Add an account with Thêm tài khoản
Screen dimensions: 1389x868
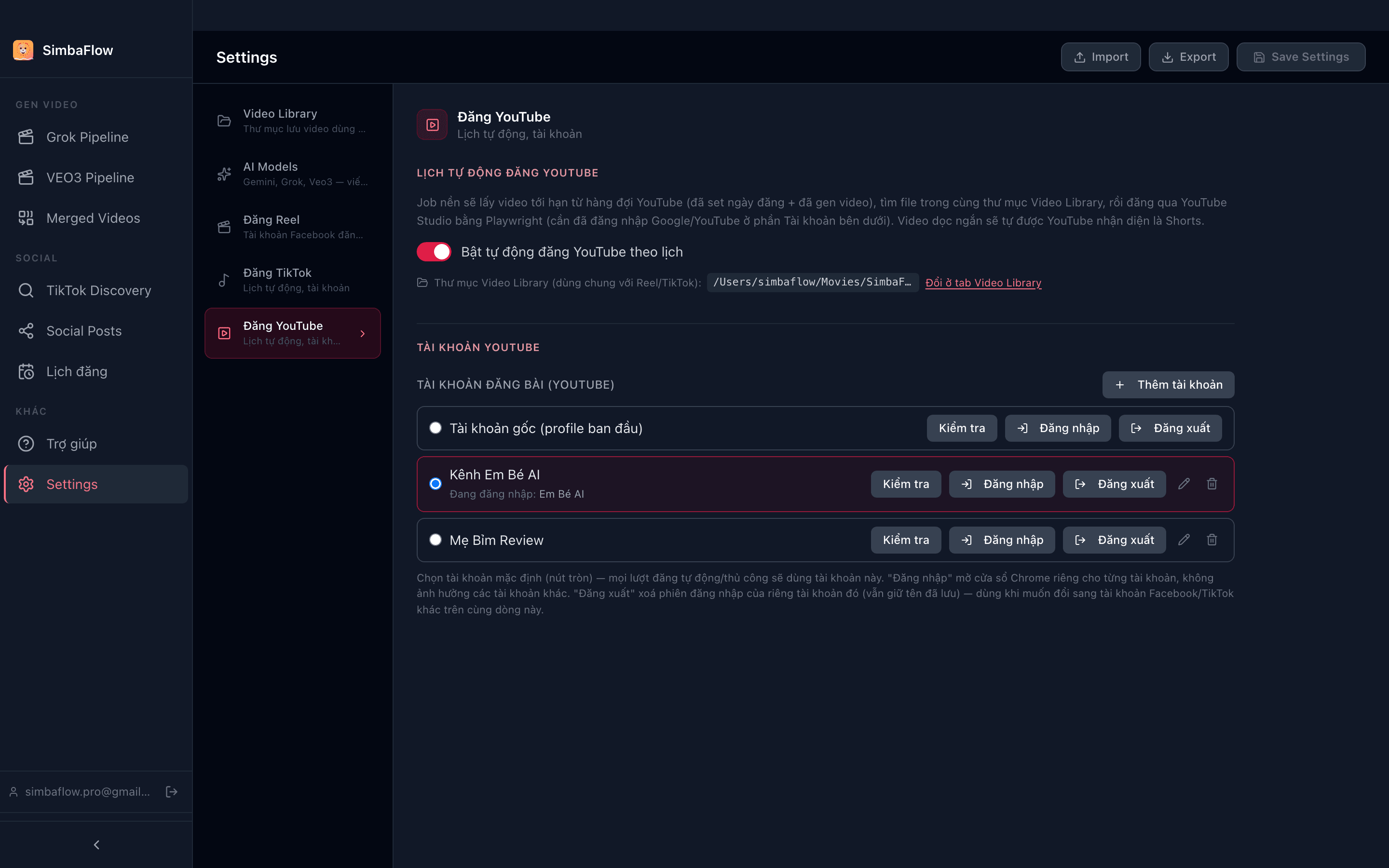tap(1168, 385)
